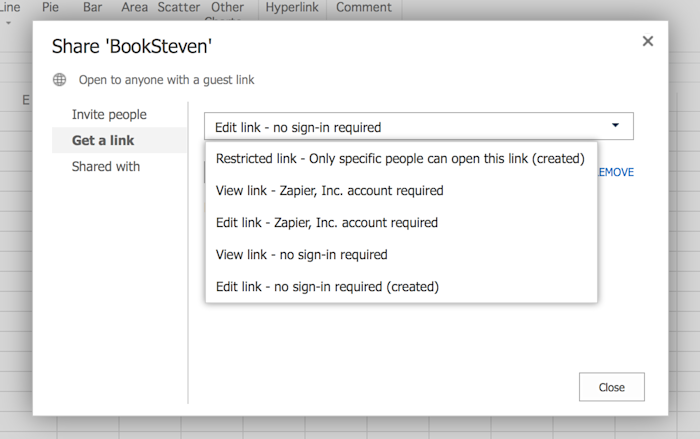The image size is (700, 439).
Task: Open the Shared with section
Action: [106, 167]
